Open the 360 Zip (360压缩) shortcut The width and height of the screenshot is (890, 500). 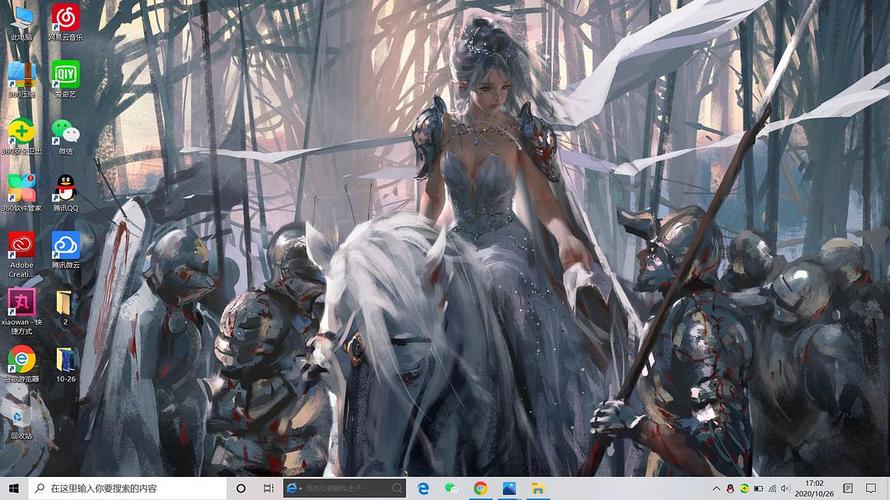pyautogui.click(x=21, y=74)
